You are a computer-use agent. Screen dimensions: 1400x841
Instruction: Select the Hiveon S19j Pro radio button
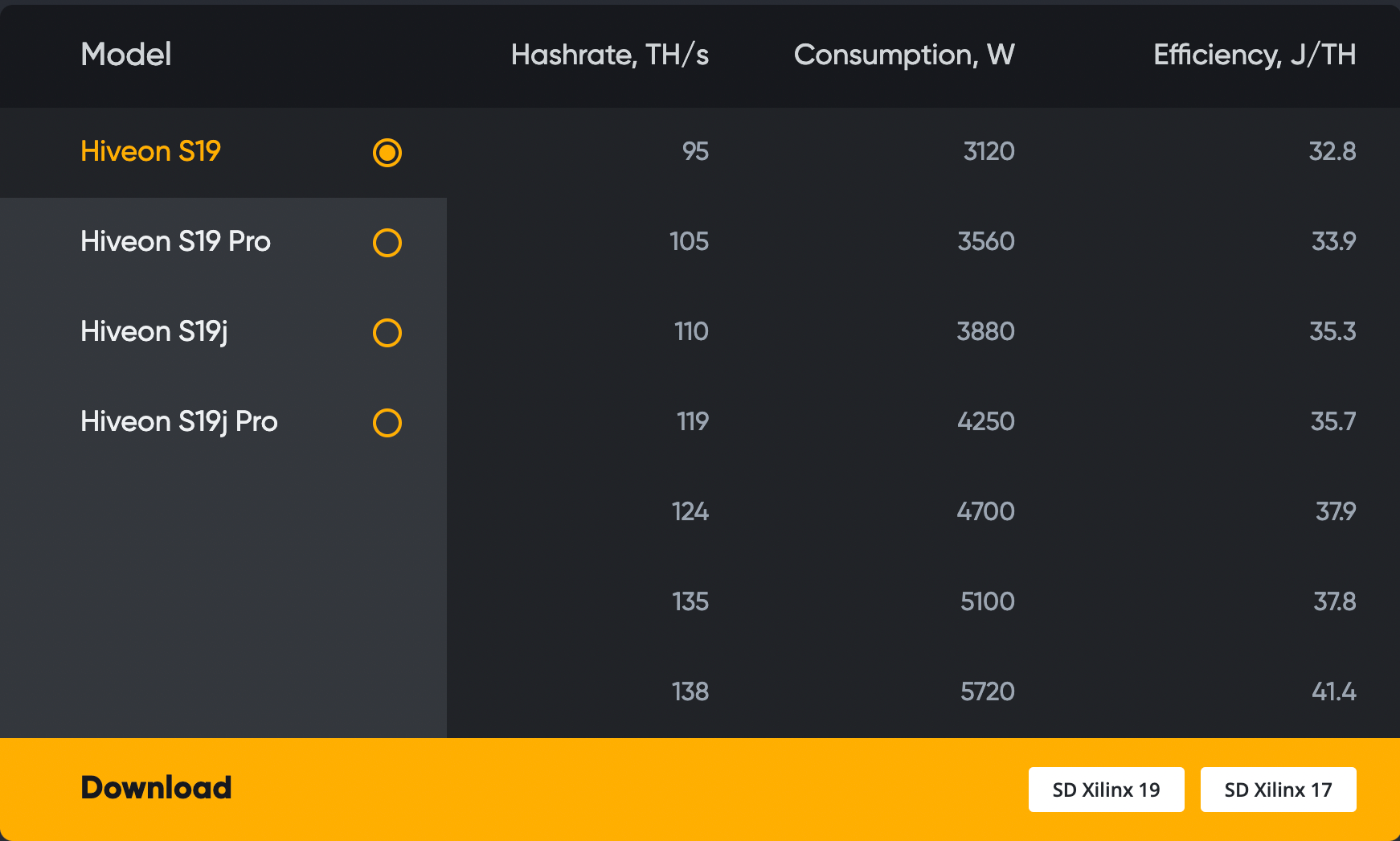tap(387, 423)
